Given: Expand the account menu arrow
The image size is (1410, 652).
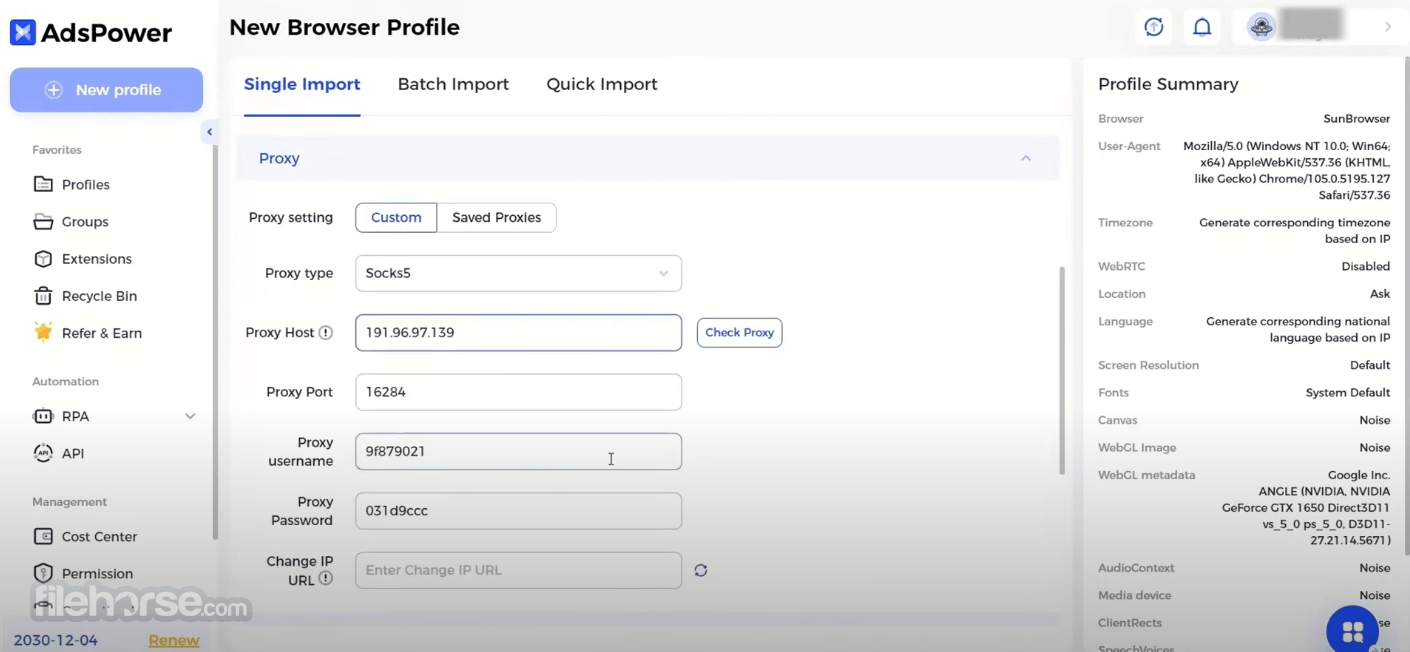Looking at the screenshot, I should 1388,27.
